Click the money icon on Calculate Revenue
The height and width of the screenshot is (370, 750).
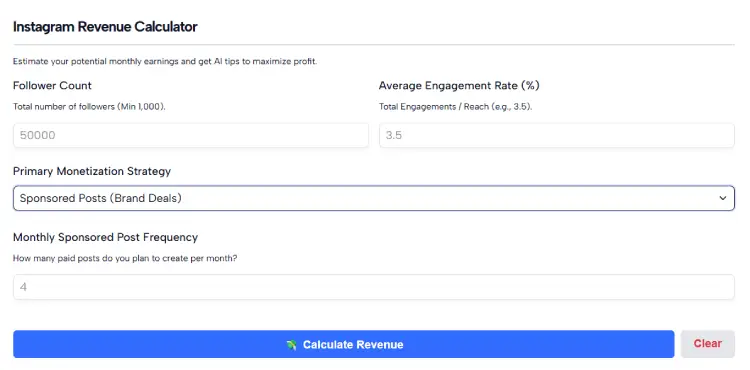(291, 345)
